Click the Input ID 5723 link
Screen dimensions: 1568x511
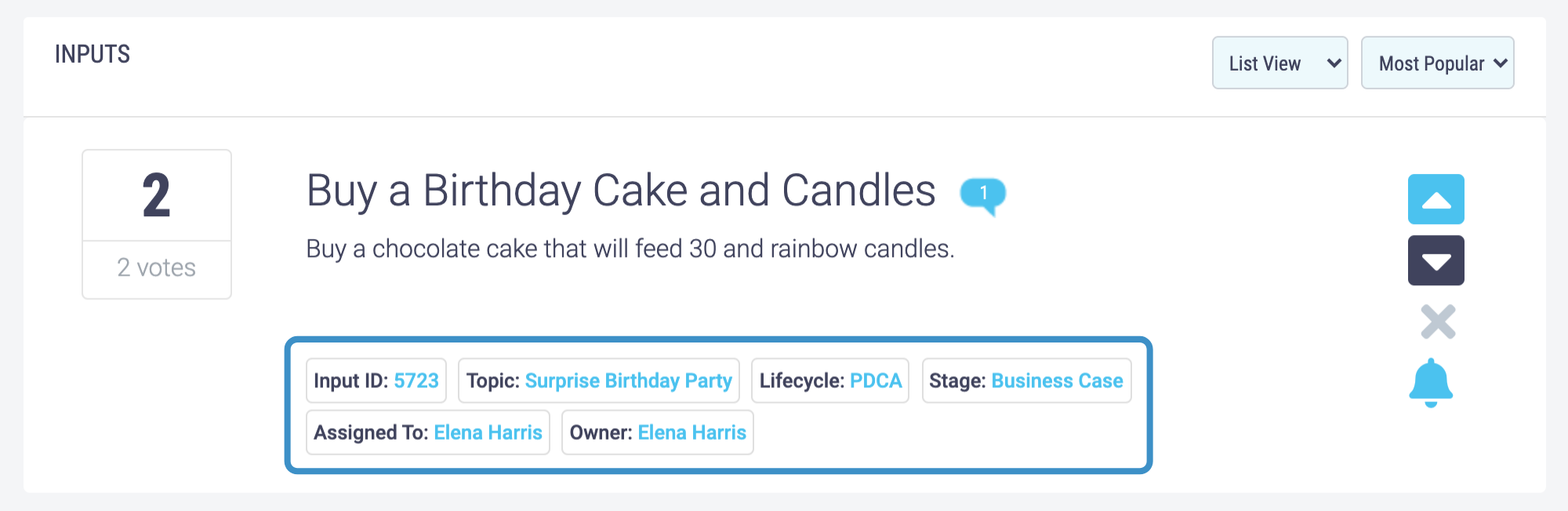point(416,381)
